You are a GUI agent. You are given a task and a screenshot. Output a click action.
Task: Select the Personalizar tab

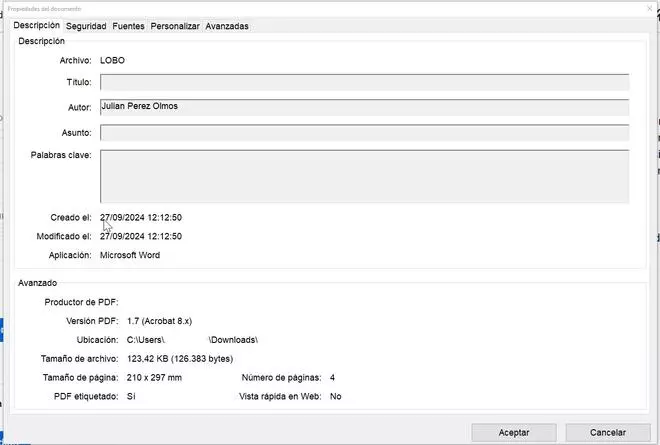tap(174, 26)
